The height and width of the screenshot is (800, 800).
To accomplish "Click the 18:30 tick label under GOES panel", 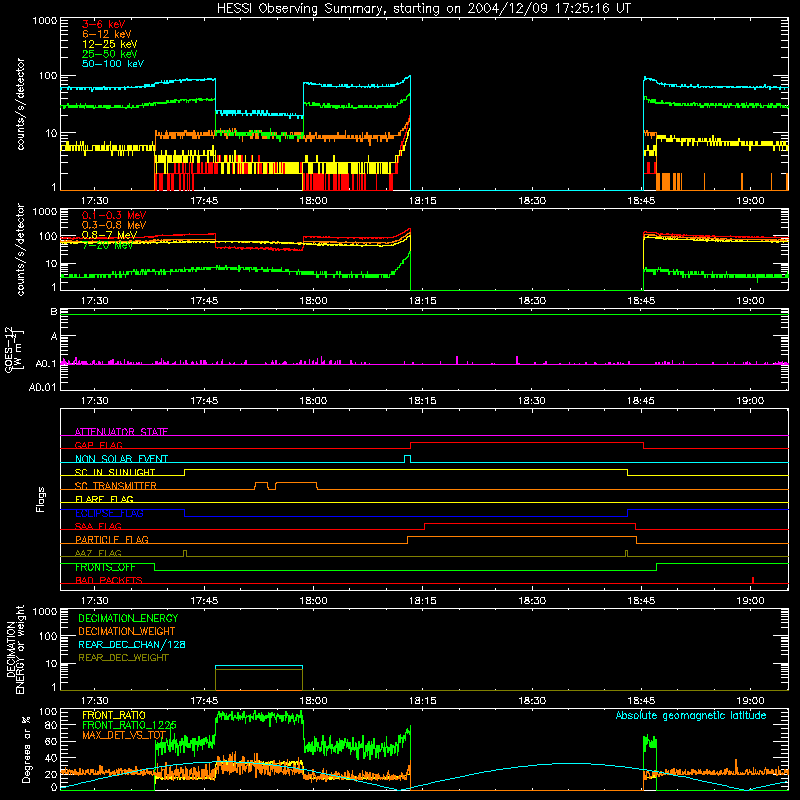I will tap(532, 401).
